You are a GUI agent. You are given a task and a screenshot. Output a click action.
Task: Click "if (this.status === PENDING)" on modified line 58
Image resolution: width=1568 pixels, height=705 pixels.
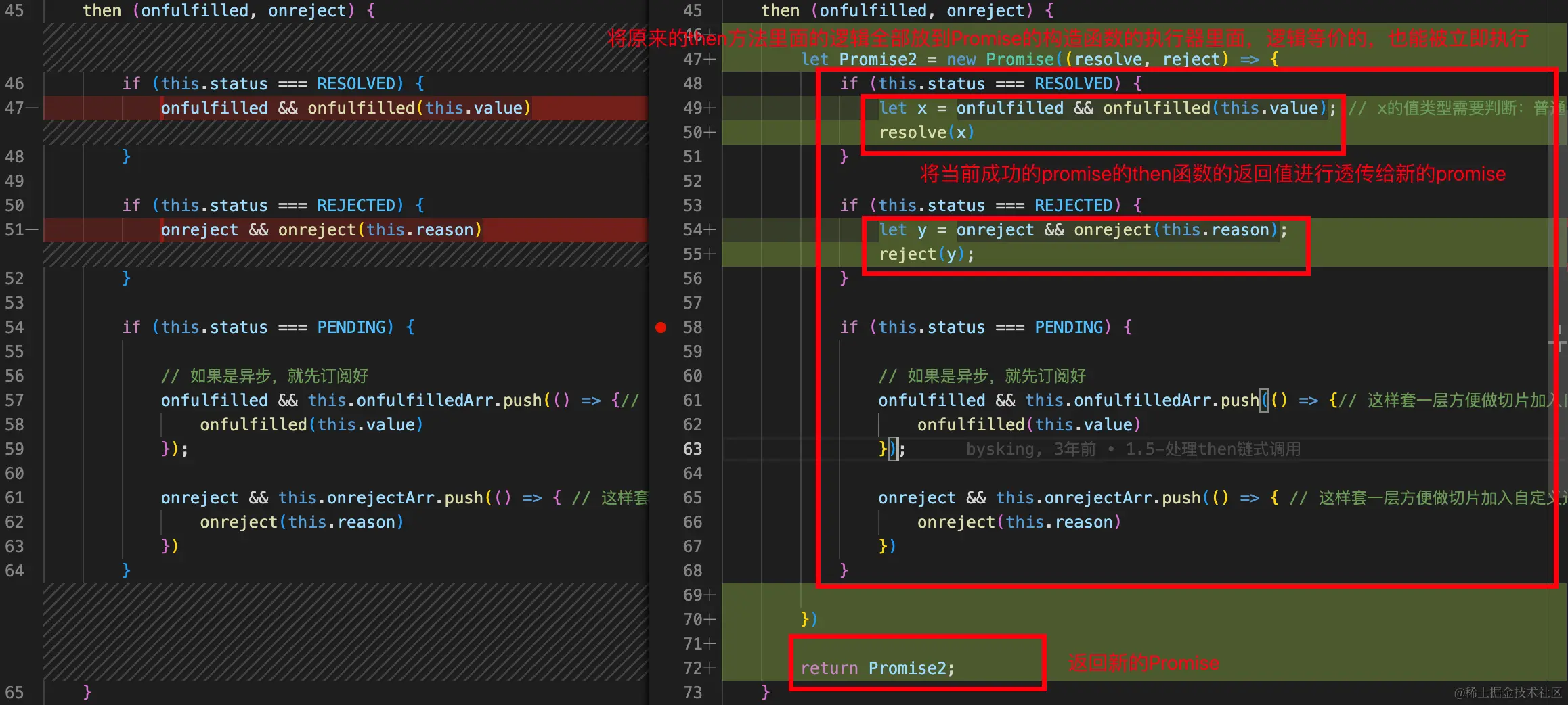click(x=976, y=327)
